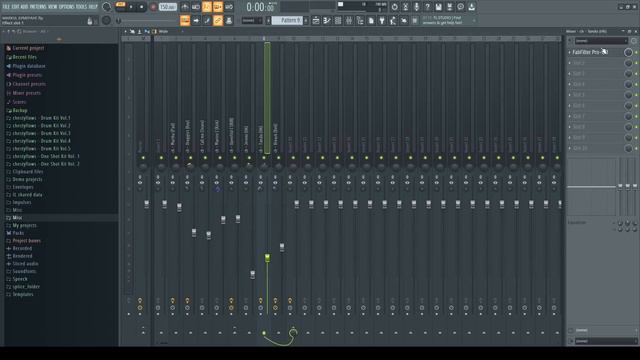640x360 pixels.
Task: Click the arrow icon on the second toolbar row
Action: [x=196, y=20]
